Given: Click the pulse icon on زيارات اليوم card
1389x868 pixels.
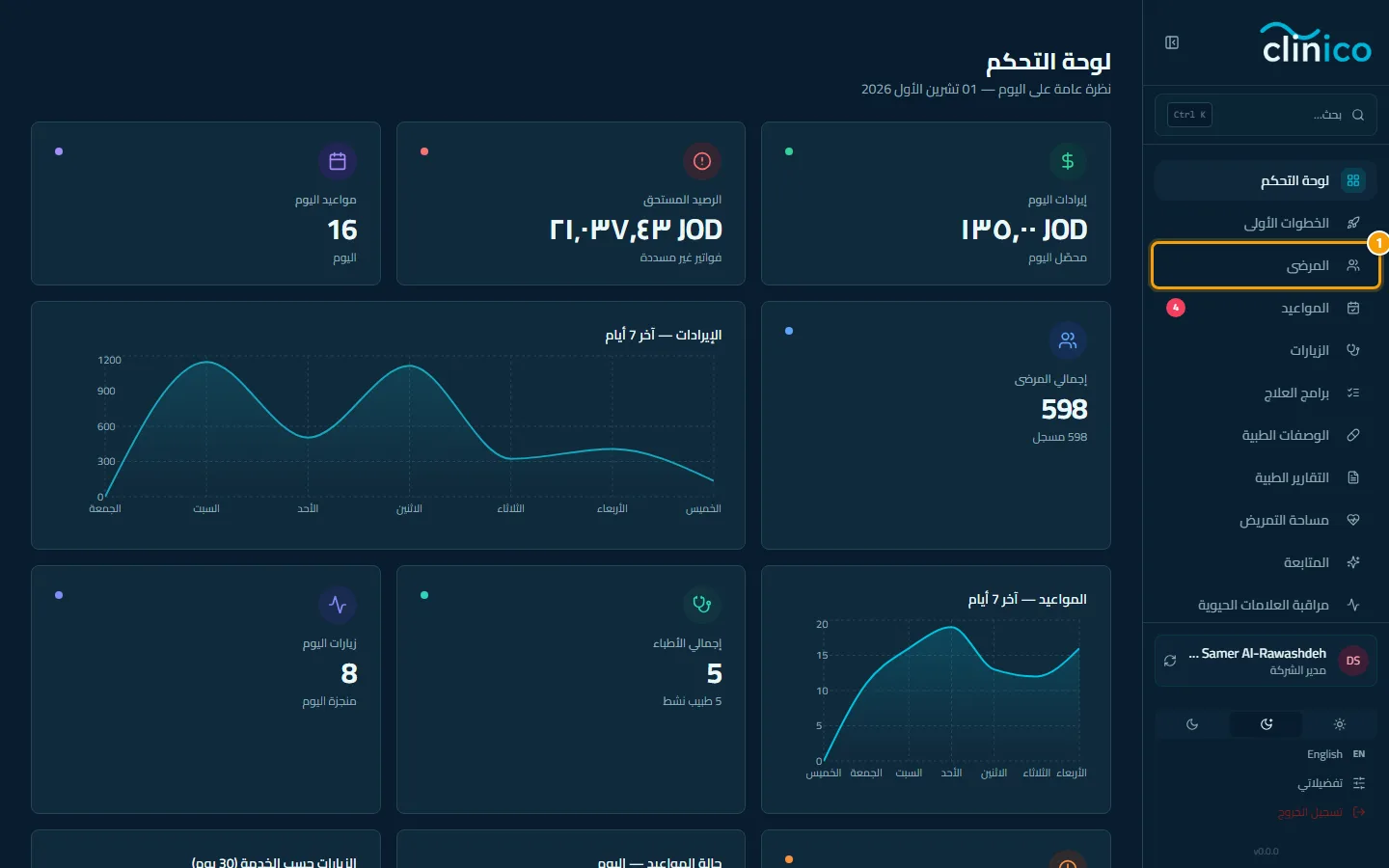Looking at the screenshot, I should click(338, 605).
